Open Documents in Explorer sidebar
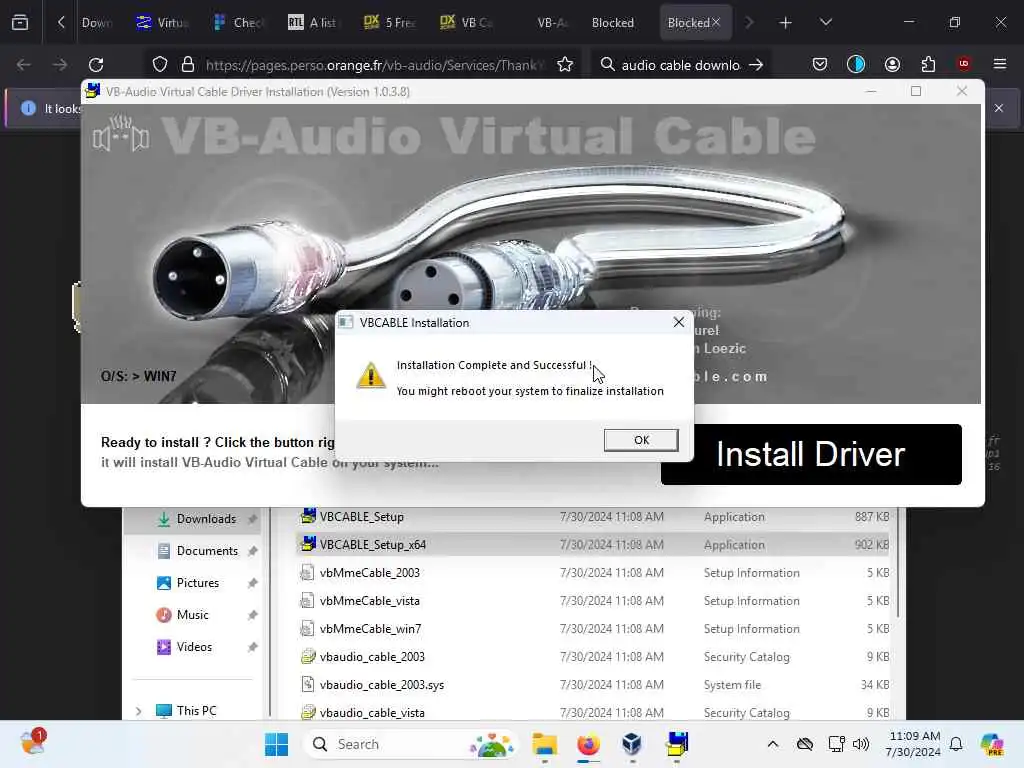 tap(207, 551)
